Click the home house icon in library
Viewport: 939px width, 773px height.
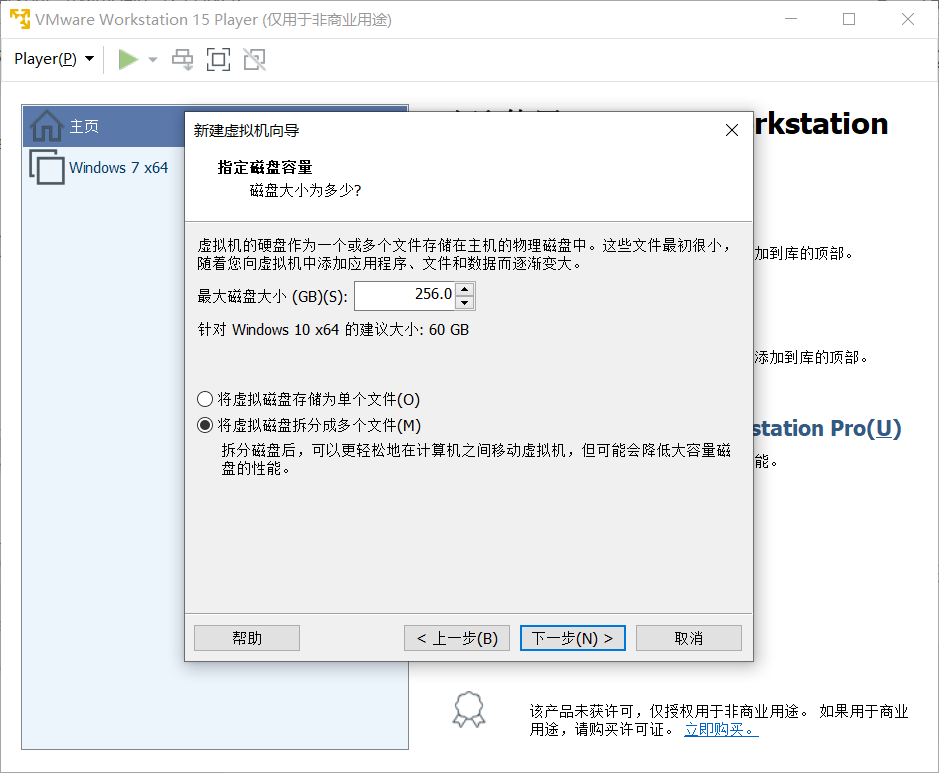pyautogui.click(x=46, y=126)
